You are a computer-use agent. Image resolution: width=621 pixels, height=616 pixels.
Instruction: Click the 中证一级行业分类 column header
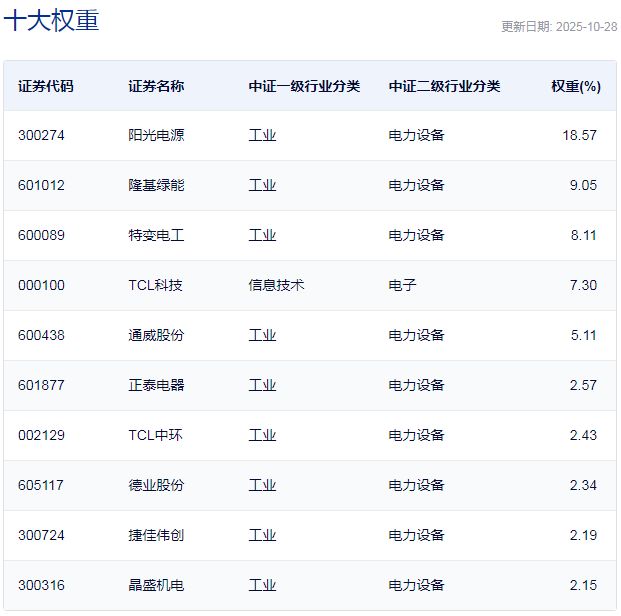tap(304, 86)
